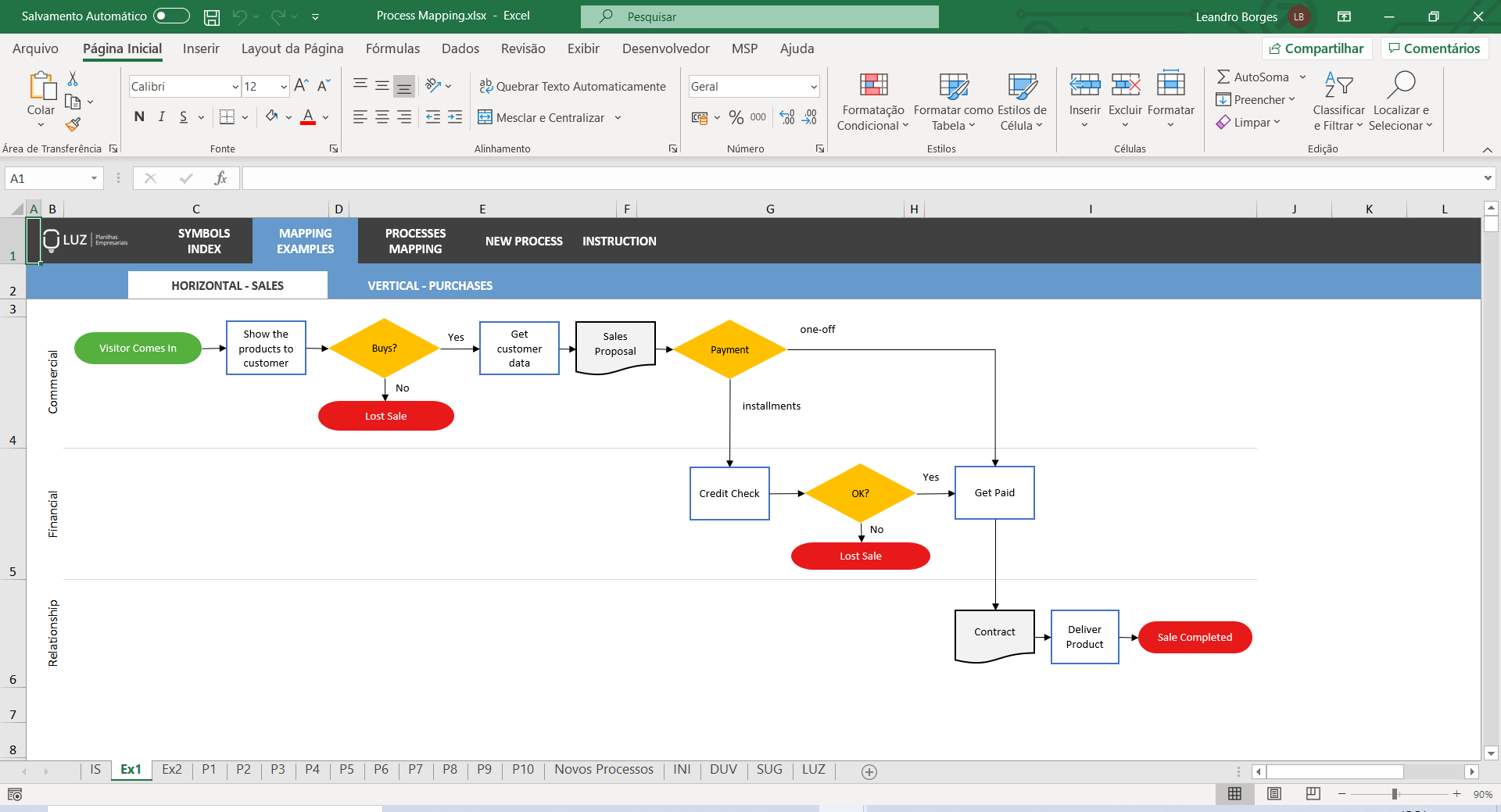
Task: Select the Borders icon in Fonte group
Action: coord(227,117)
